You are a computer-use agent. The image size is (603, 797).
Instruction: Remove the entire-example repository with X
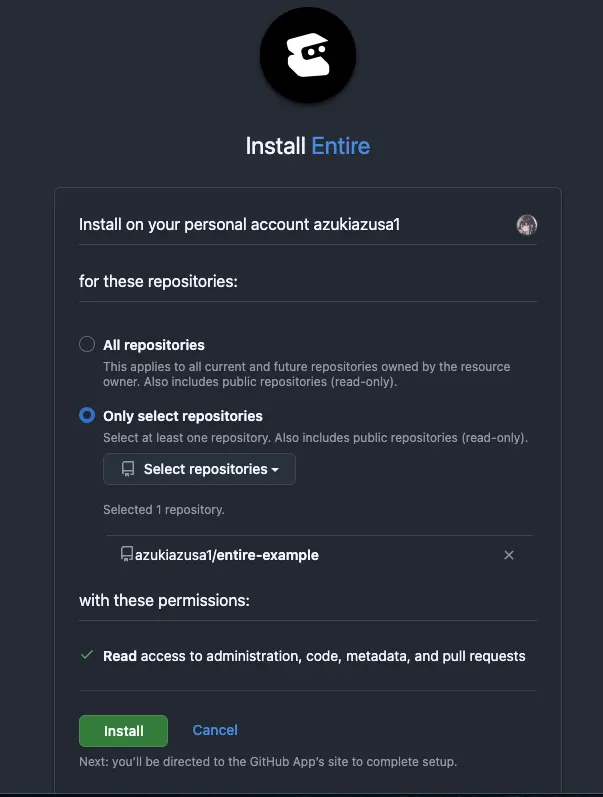[x=509, y=555]
